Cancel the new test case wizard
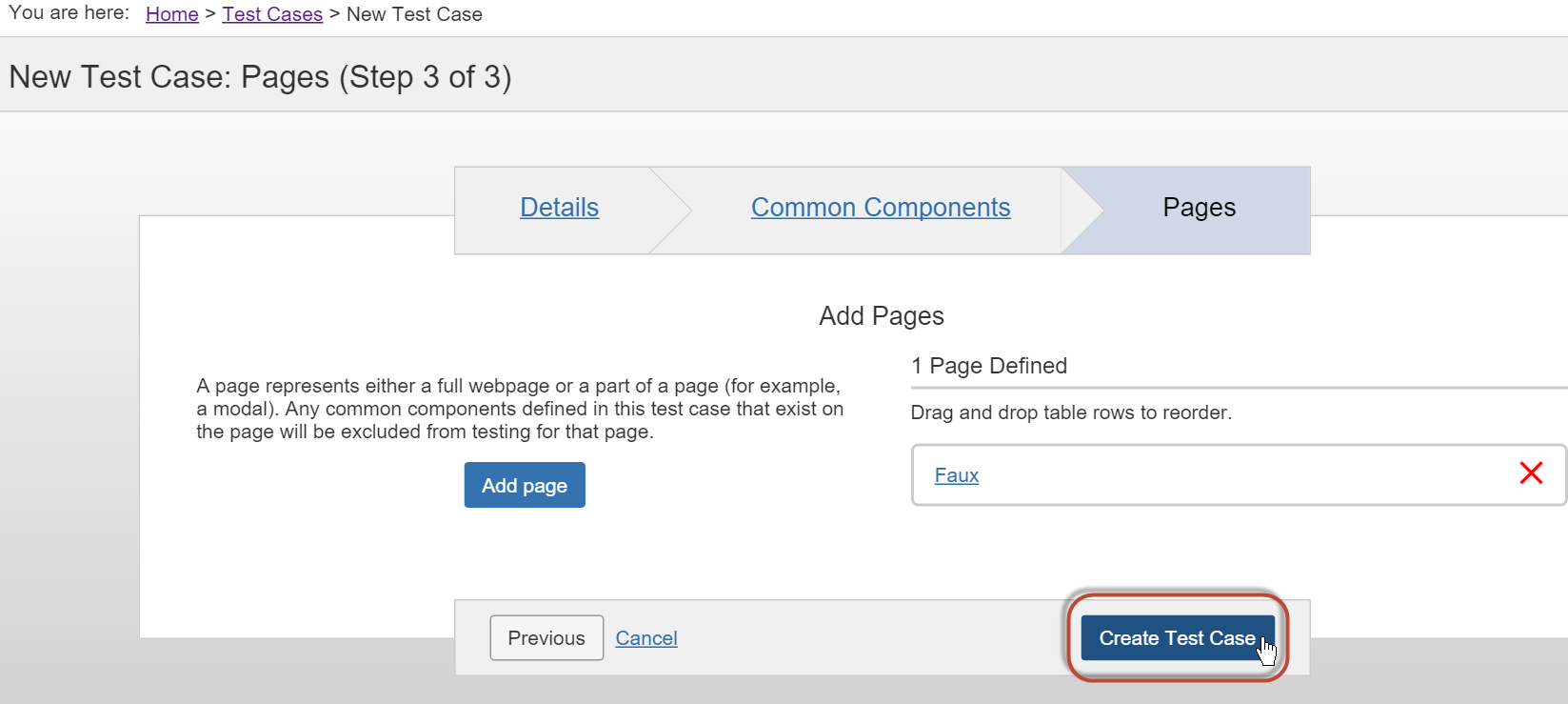 [646, 638]
